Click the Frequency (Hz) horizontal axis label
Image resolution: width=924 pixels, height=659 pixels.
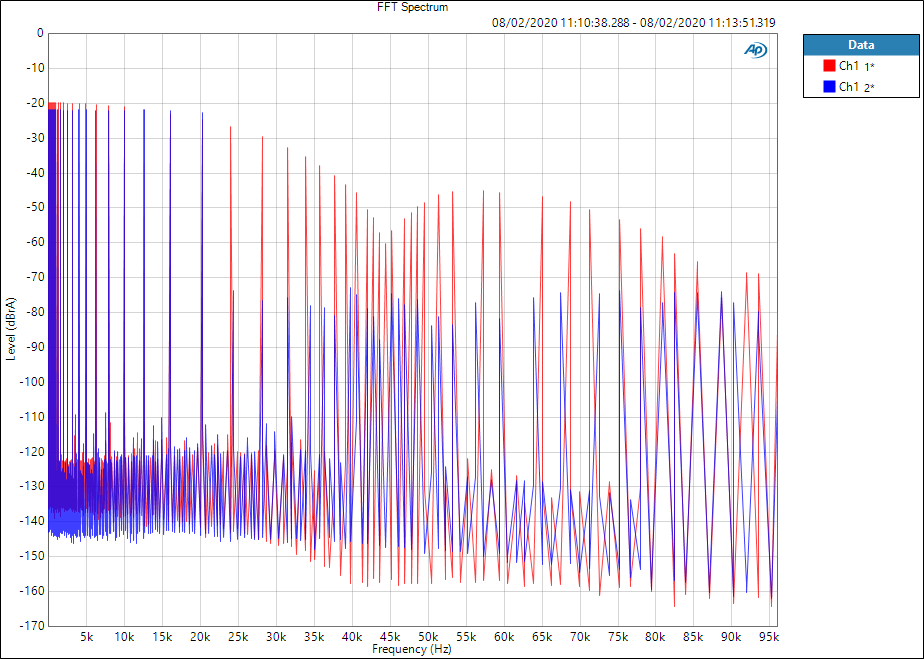tap(412, 649)
